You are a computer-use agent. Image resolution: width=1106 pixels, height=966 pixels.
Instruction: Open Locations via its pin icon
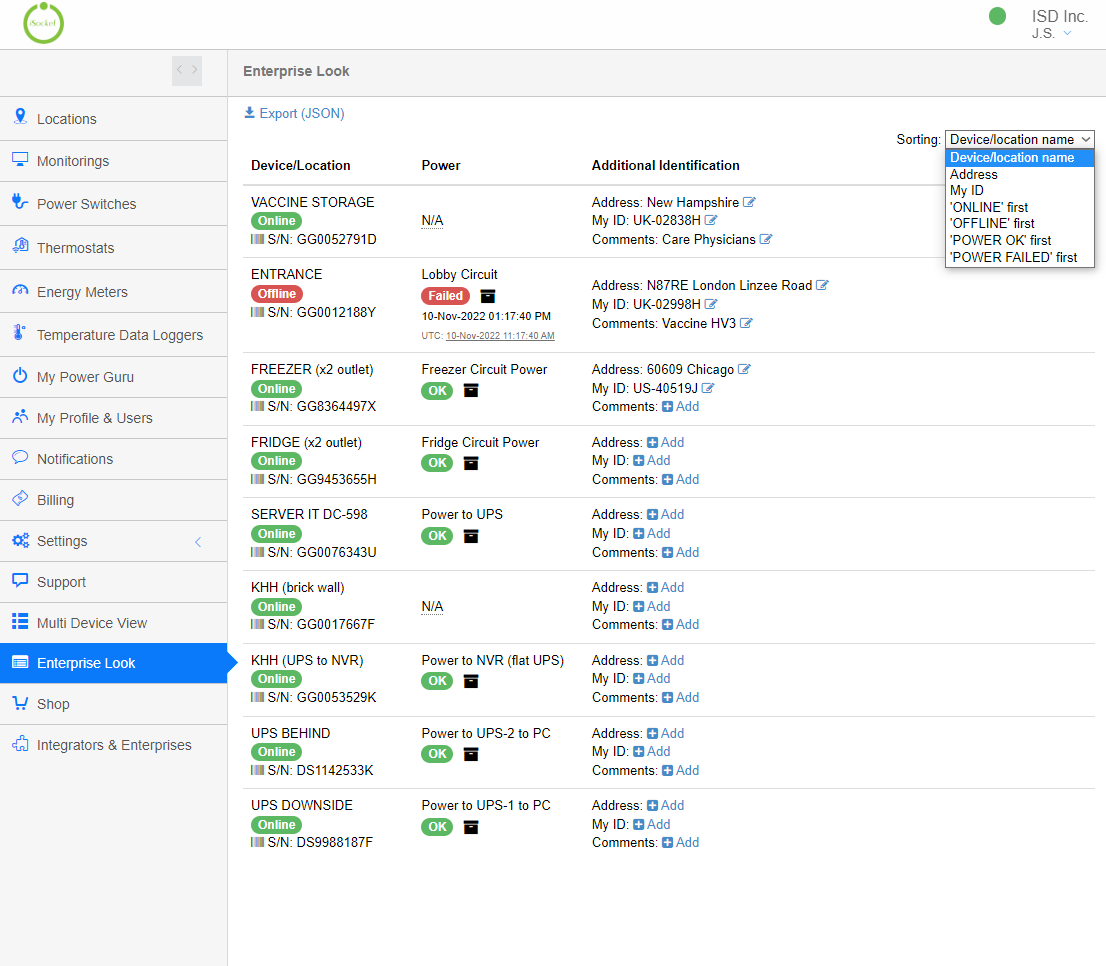click(20, 116)
